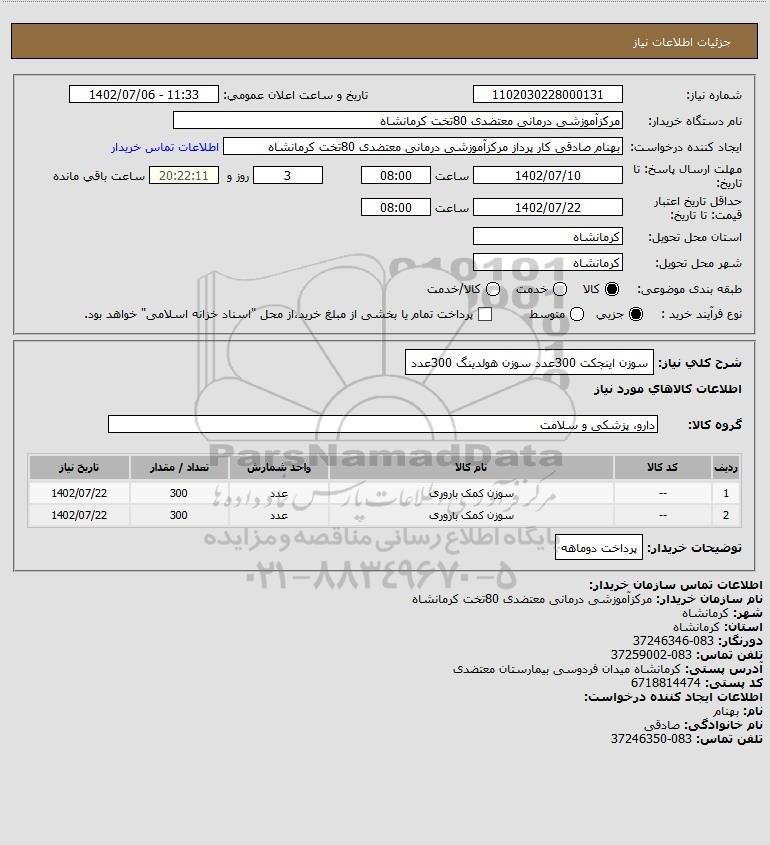Choose the جزیی purchase type radio
The width and height of the screenshot is (770, 845).
pos(636,314)
